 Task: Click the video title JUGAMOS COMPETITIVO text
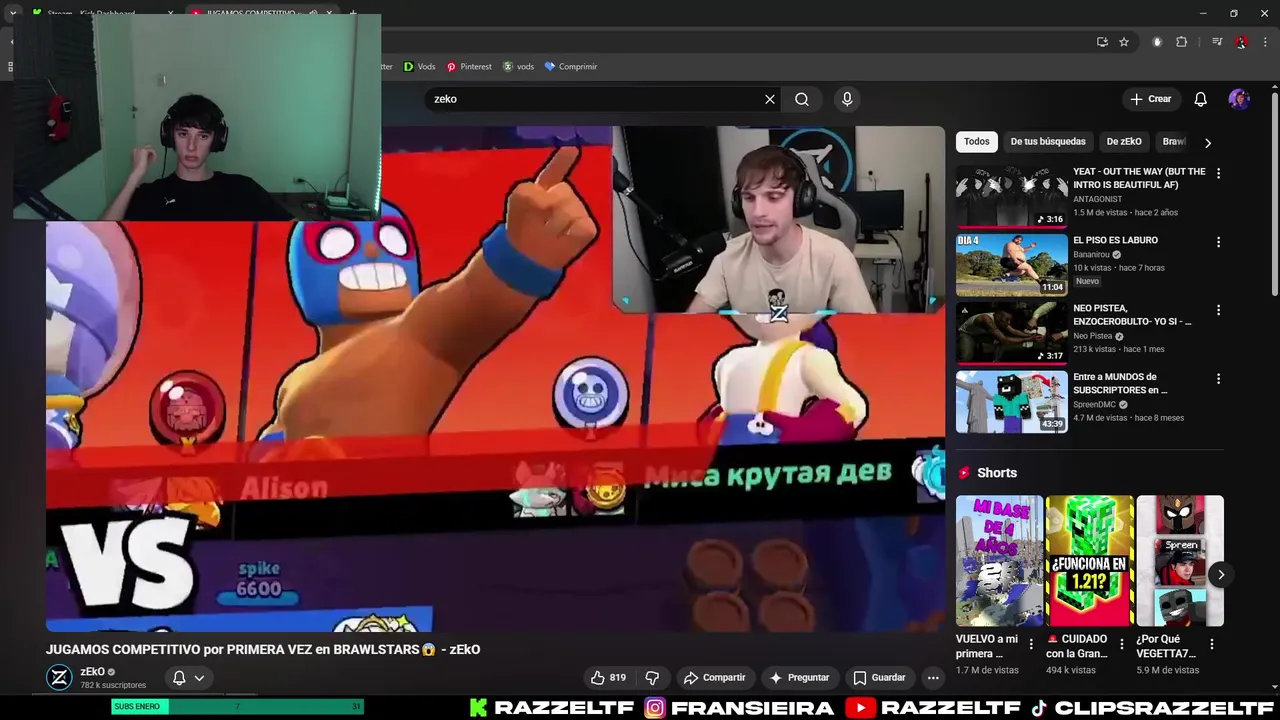pyautogui.click(x=263, y=649)
